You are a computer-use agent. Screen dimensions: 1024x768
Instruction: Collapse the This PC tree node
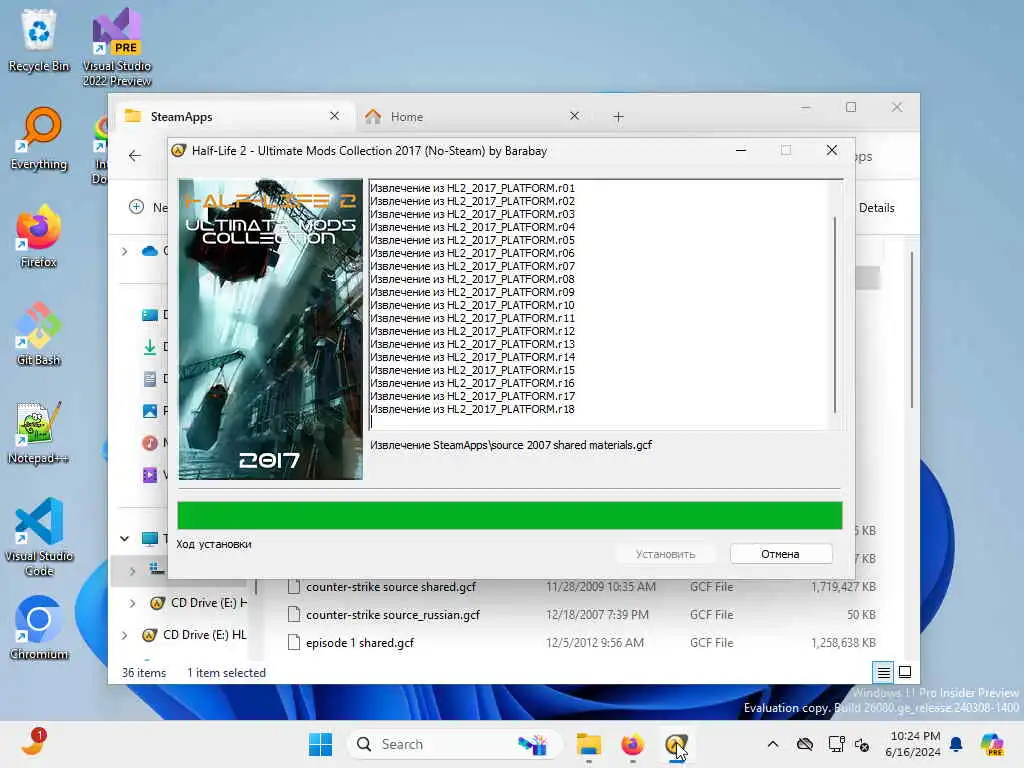(x=125, y=539)
